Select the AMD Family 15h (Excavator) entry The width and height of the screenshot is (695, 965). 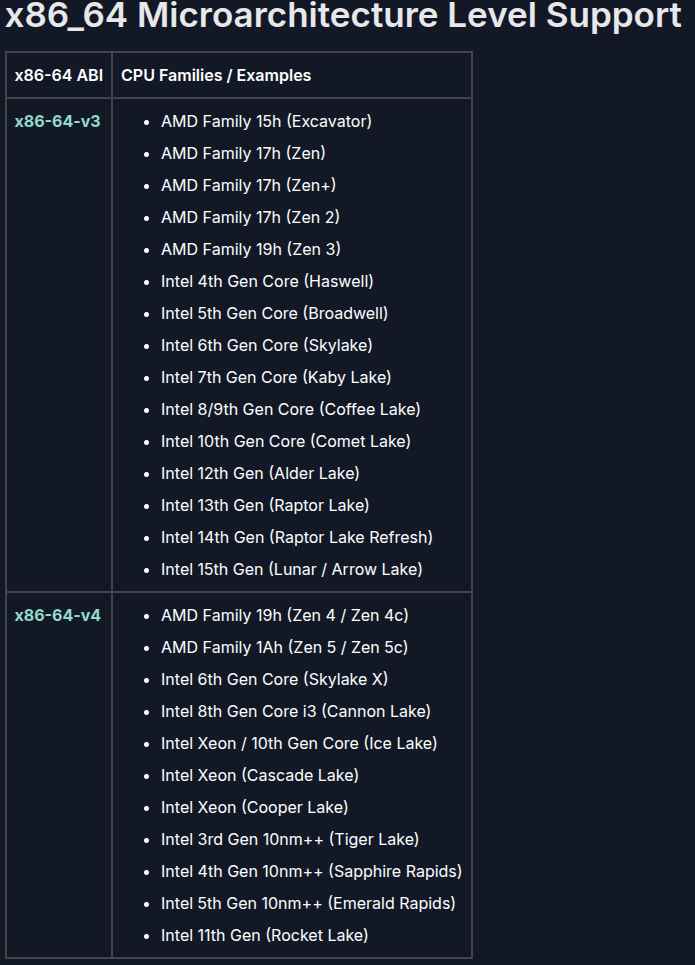coord(266,122)
